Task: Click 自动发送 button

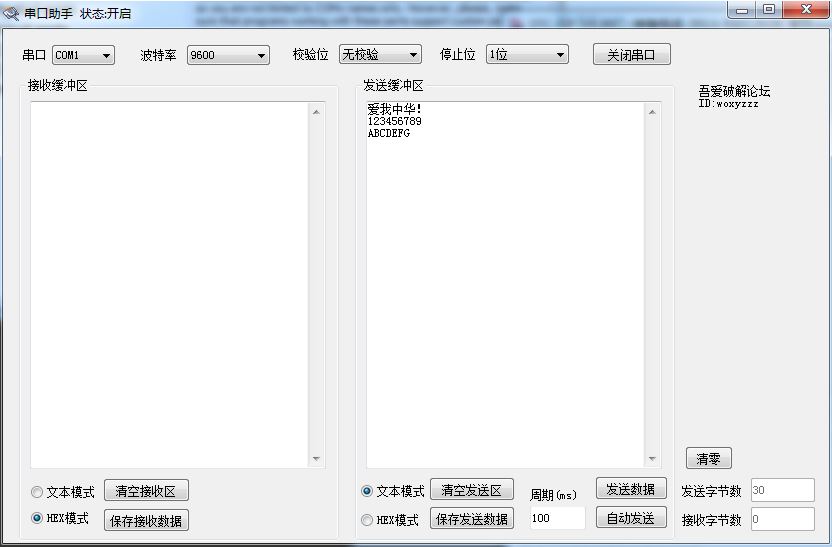Action: 631,518
